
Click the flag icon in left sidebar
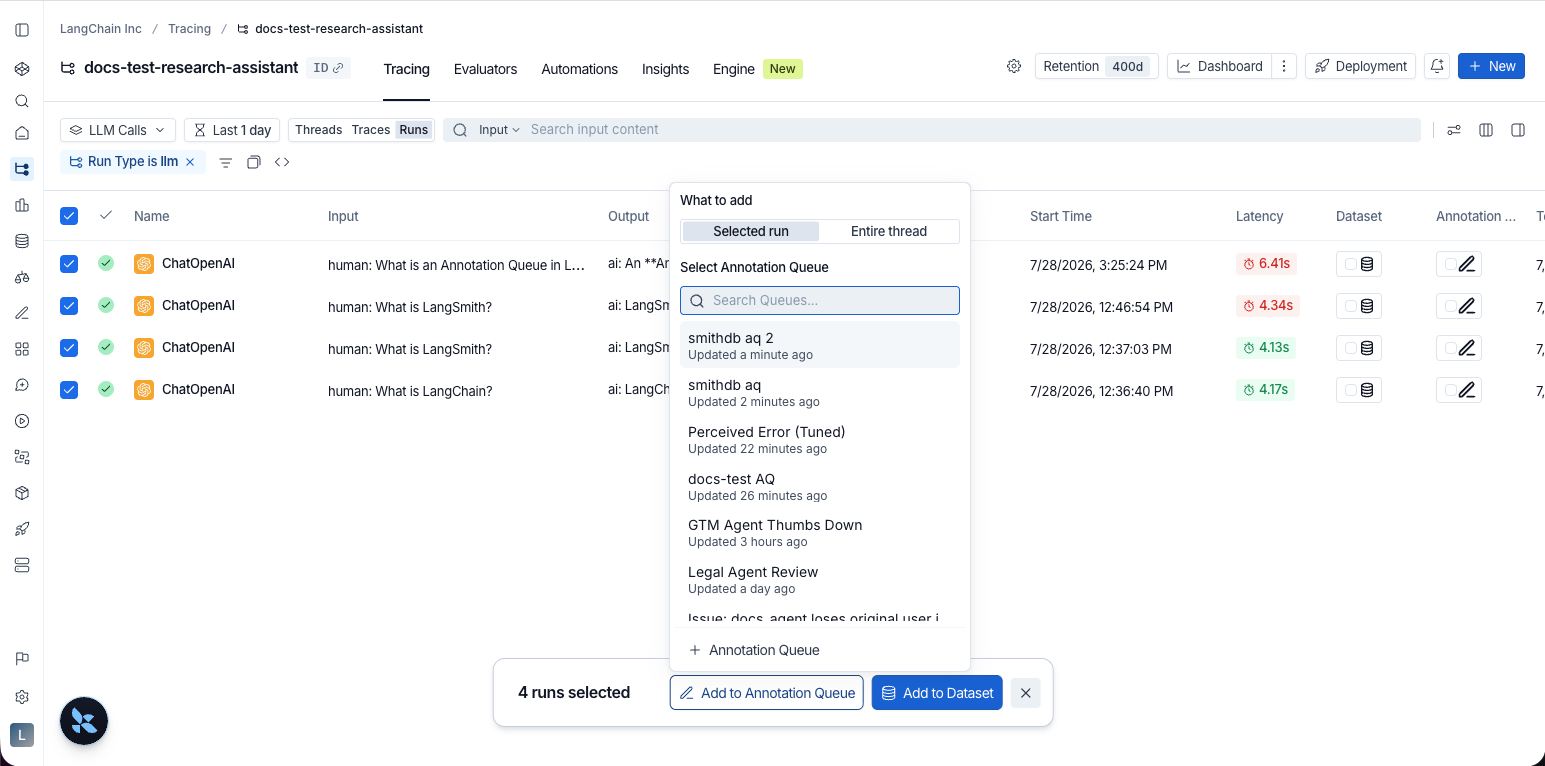coord(22,658)
